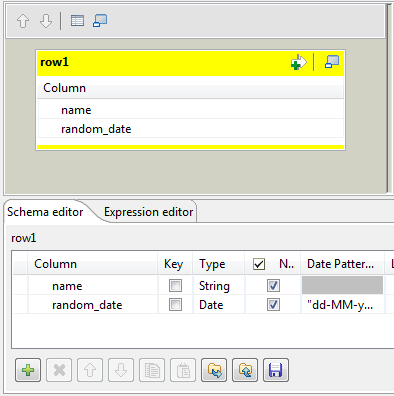Click the vertical scrollbar of mapping panel
This screenshot has width=394, height=396.
point(389,98)
